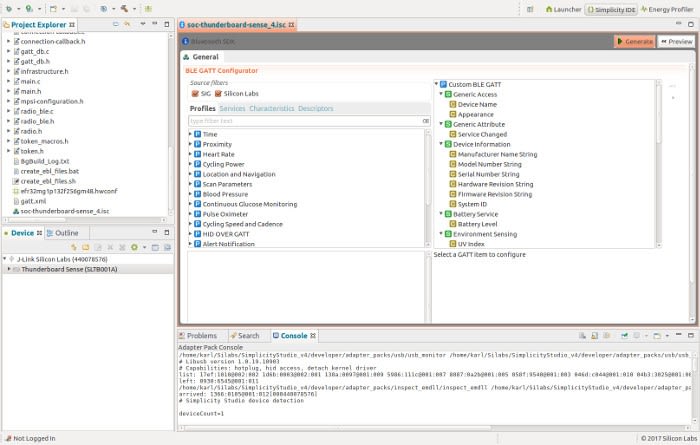The height and width of the screenshot is (445, 700).
Task: Open the Debug icon dropdown arrow
Action: [x=18, y=9]
